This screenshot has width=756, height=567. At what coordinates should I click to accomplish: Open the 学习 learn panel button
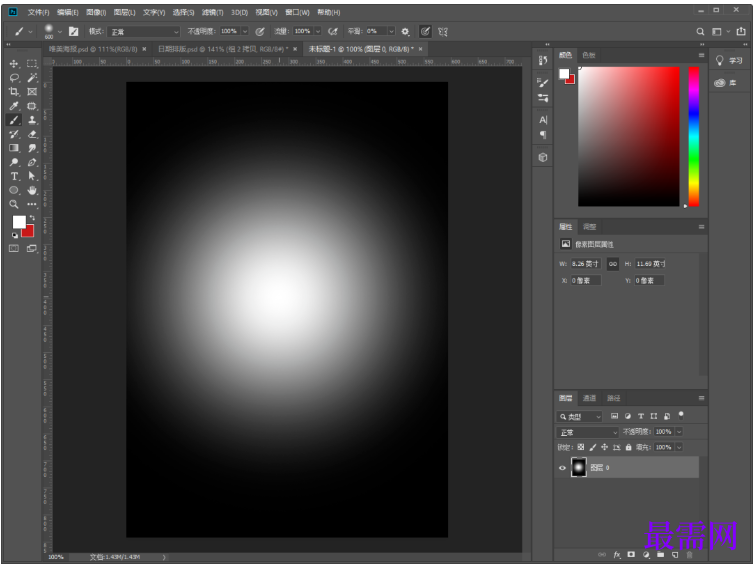point(729,61)
